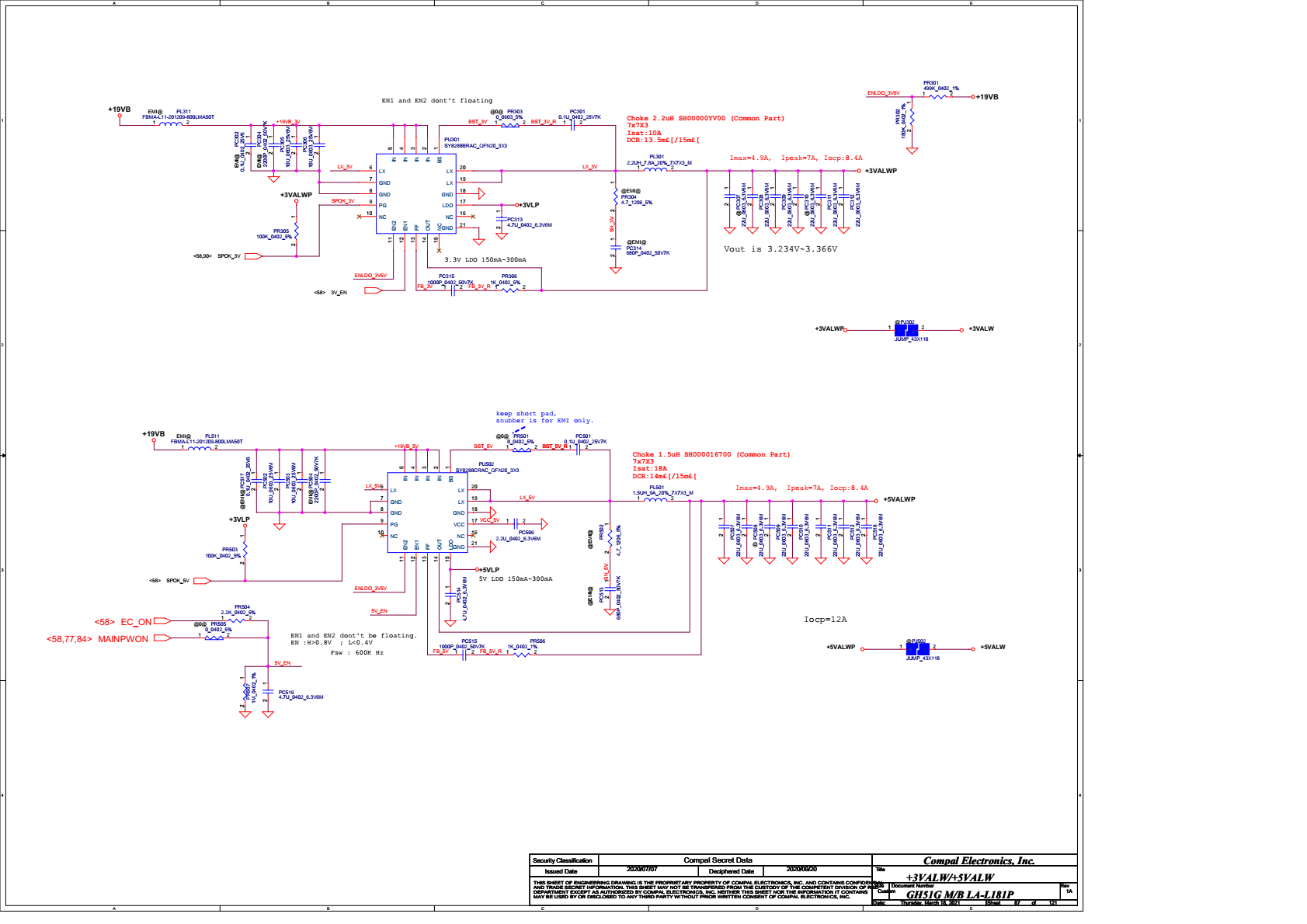
Task: Select the 'SY8288BRAC_QFN20_3X3' part name under PU301
Action: (475, 146)
